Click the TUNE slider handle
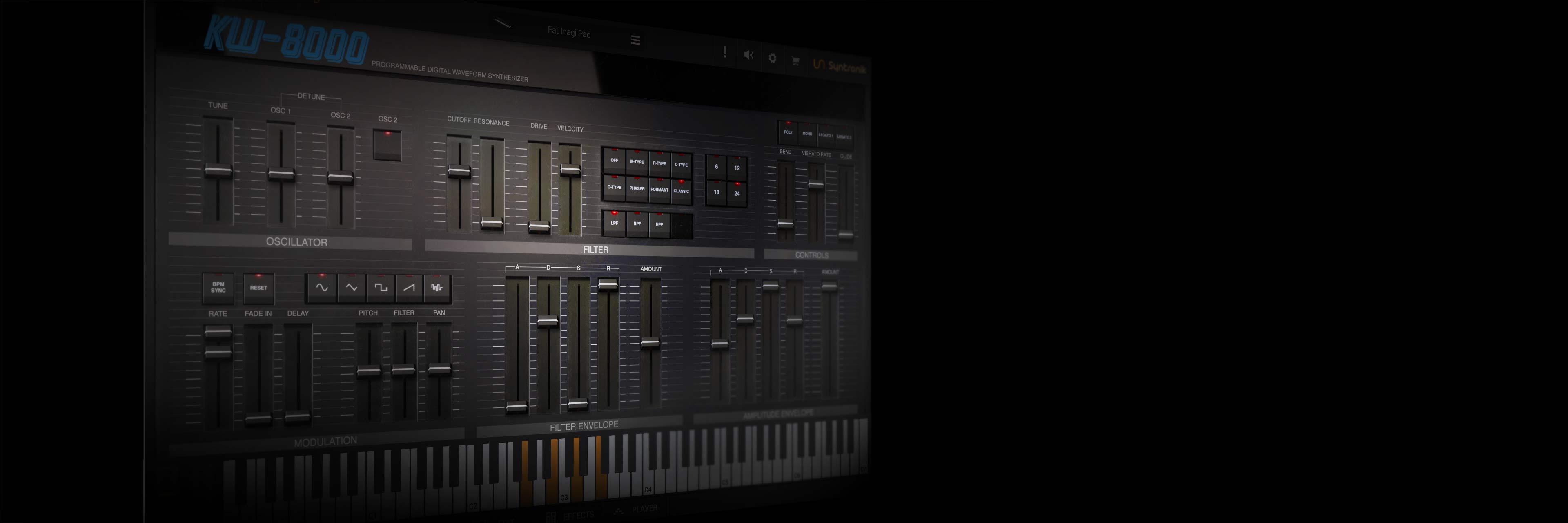Screen dimensions: 1568x523 click(218, 171)
